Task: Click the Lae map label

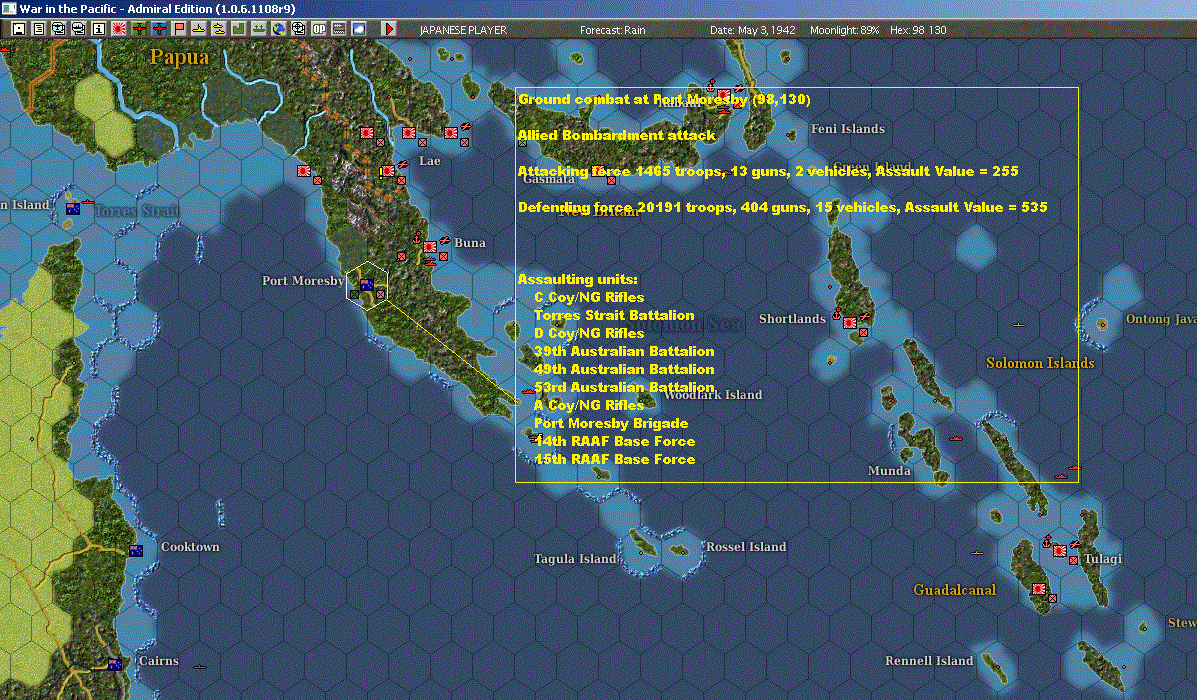Action: point(430,160)
